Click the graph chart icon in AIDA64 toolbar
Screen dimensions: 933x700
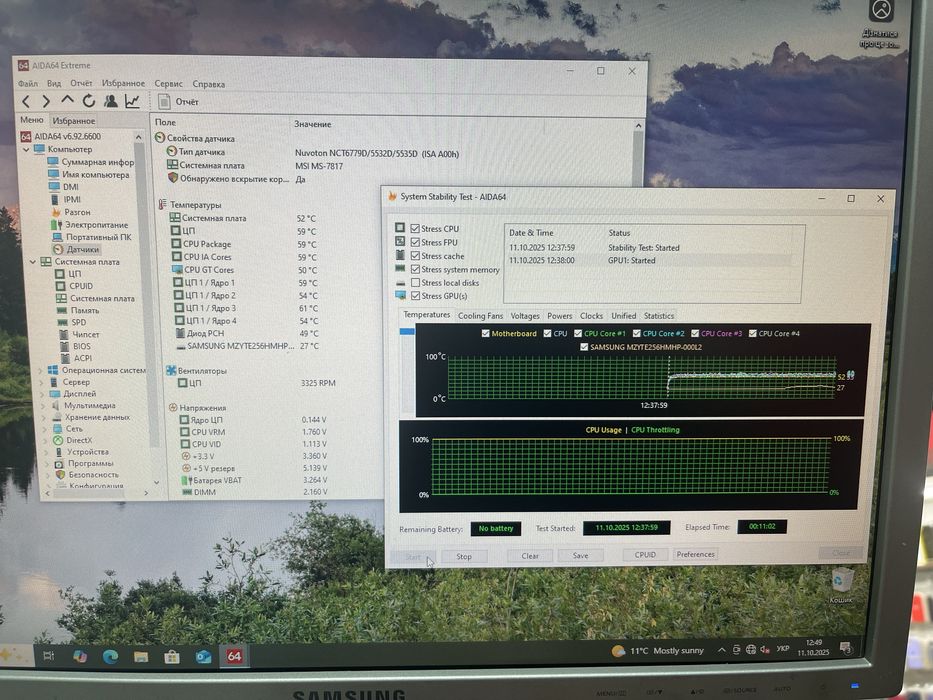(132, 101)
